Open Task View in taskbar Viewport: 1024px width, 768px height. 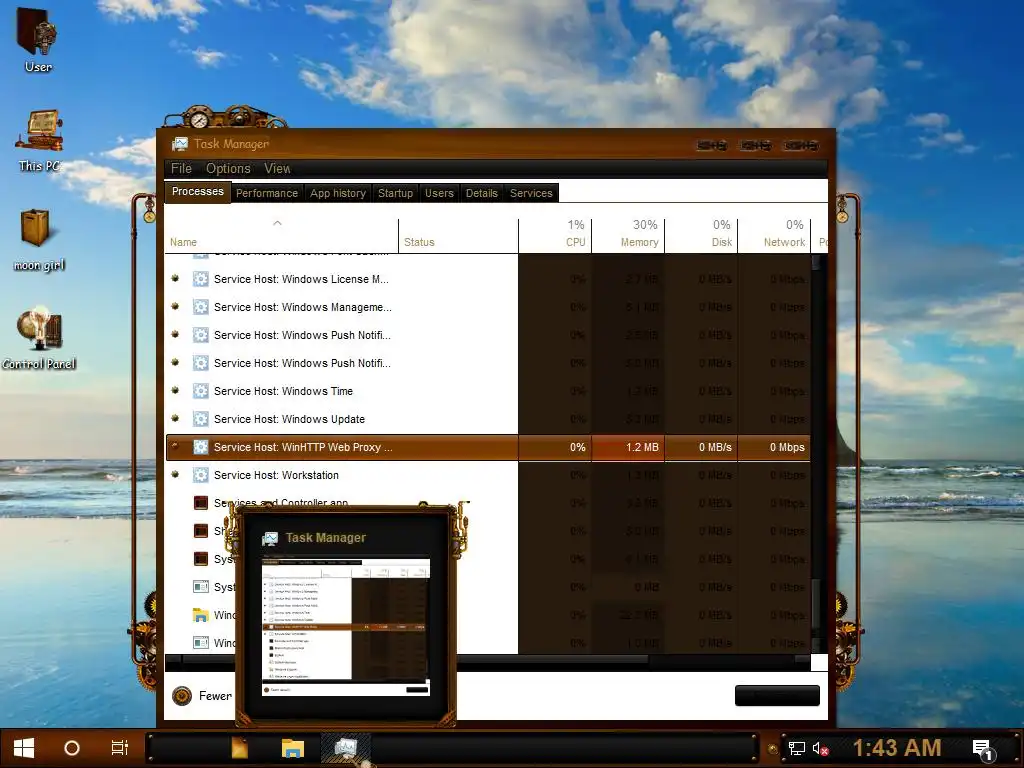(120, 748)
